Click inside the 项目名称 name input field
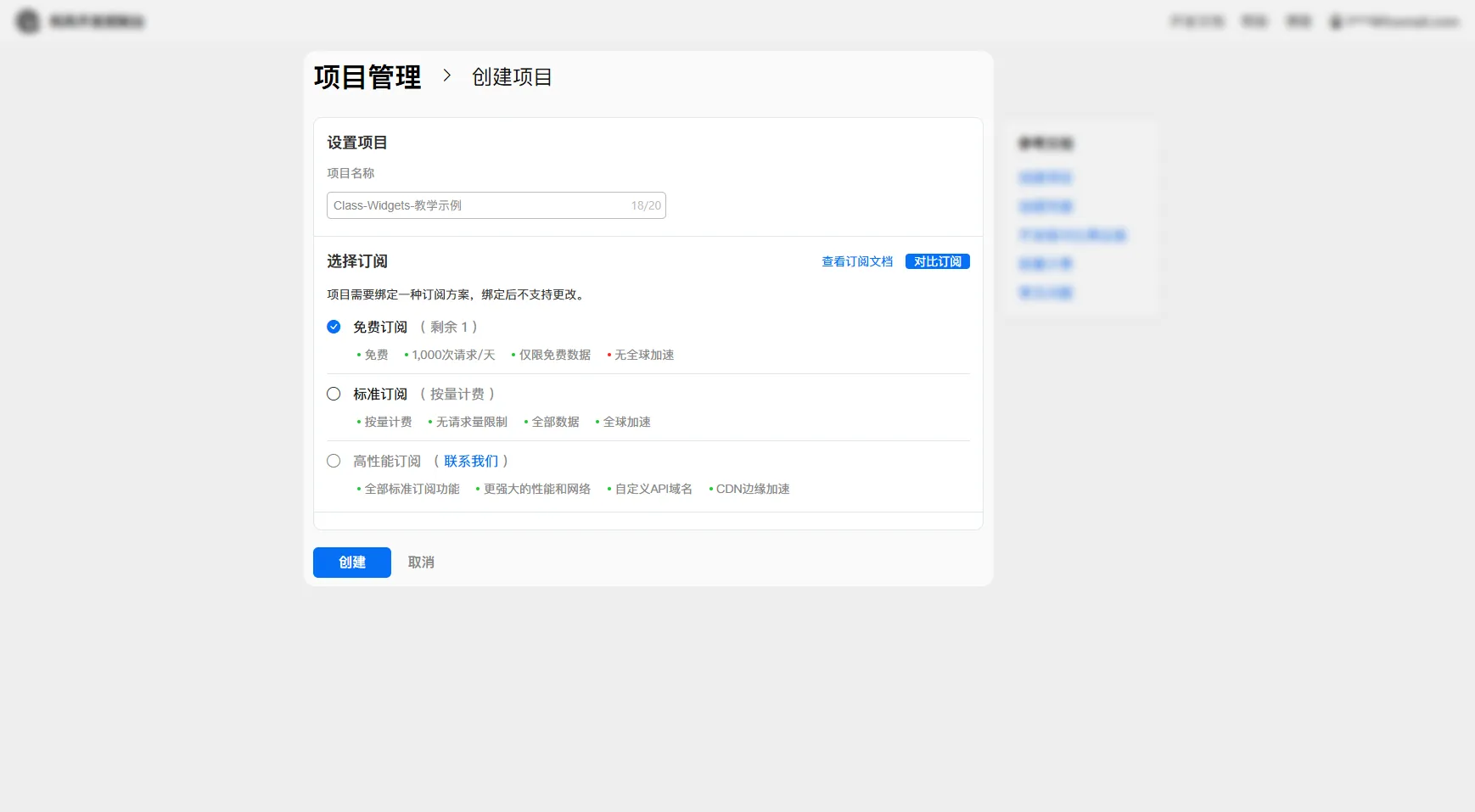Image resolution: width=1475 pixels, height=812 pixels. coord(475,204)
